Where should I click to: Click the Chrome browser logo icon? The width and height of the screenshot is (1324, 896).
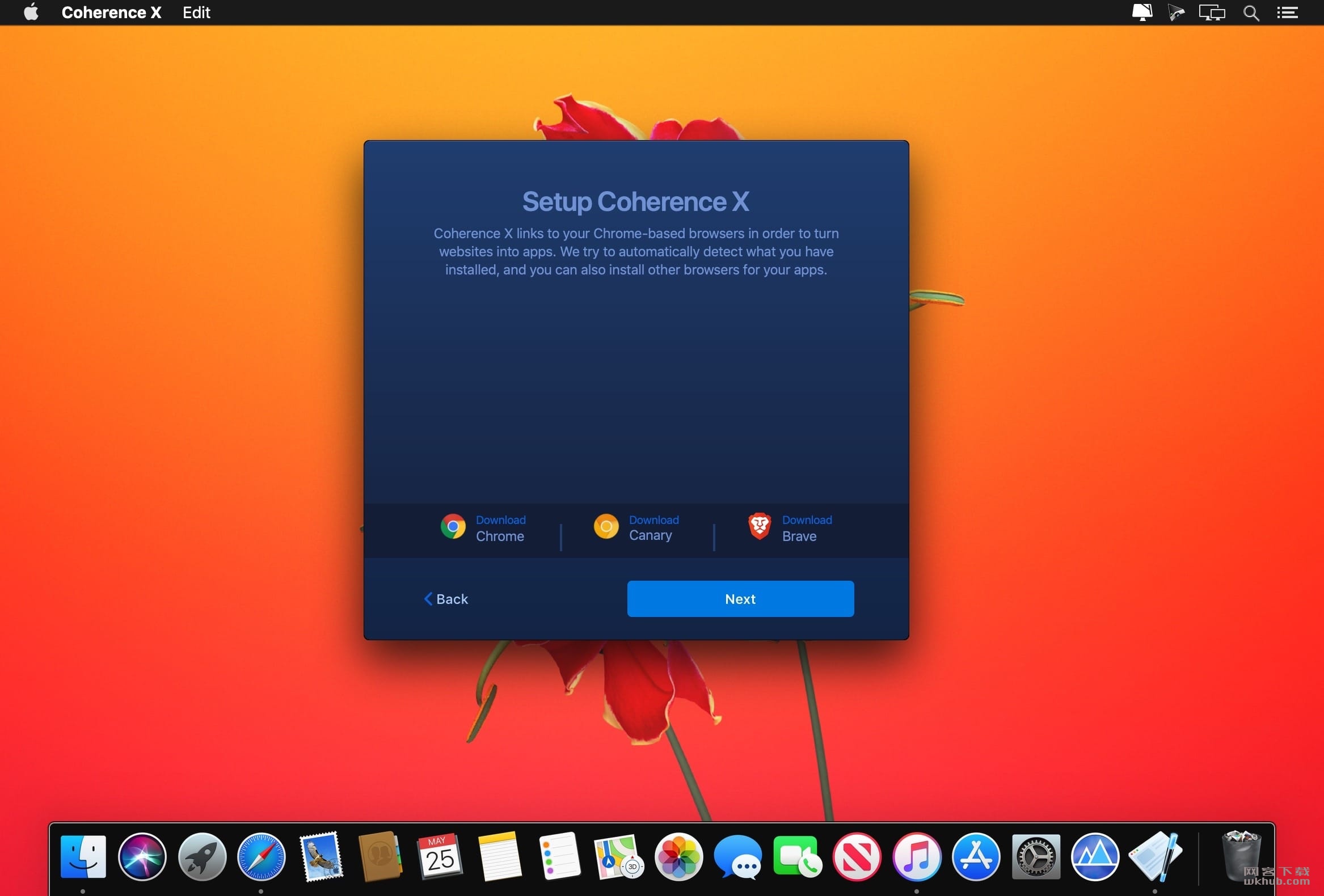(x=453, y=527)
